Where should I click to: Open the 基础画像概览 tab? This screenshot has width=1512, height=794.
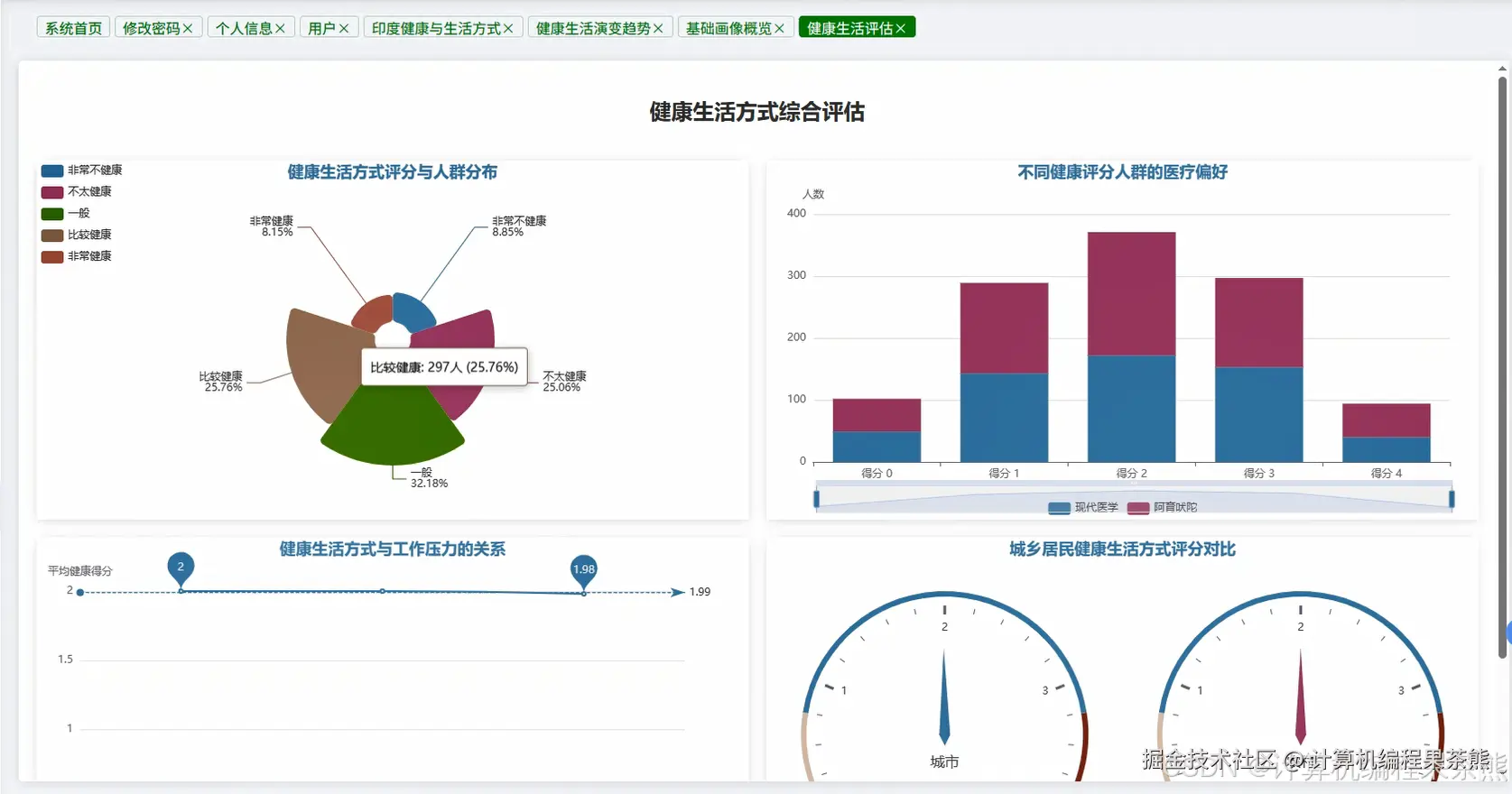click(728, 28)
